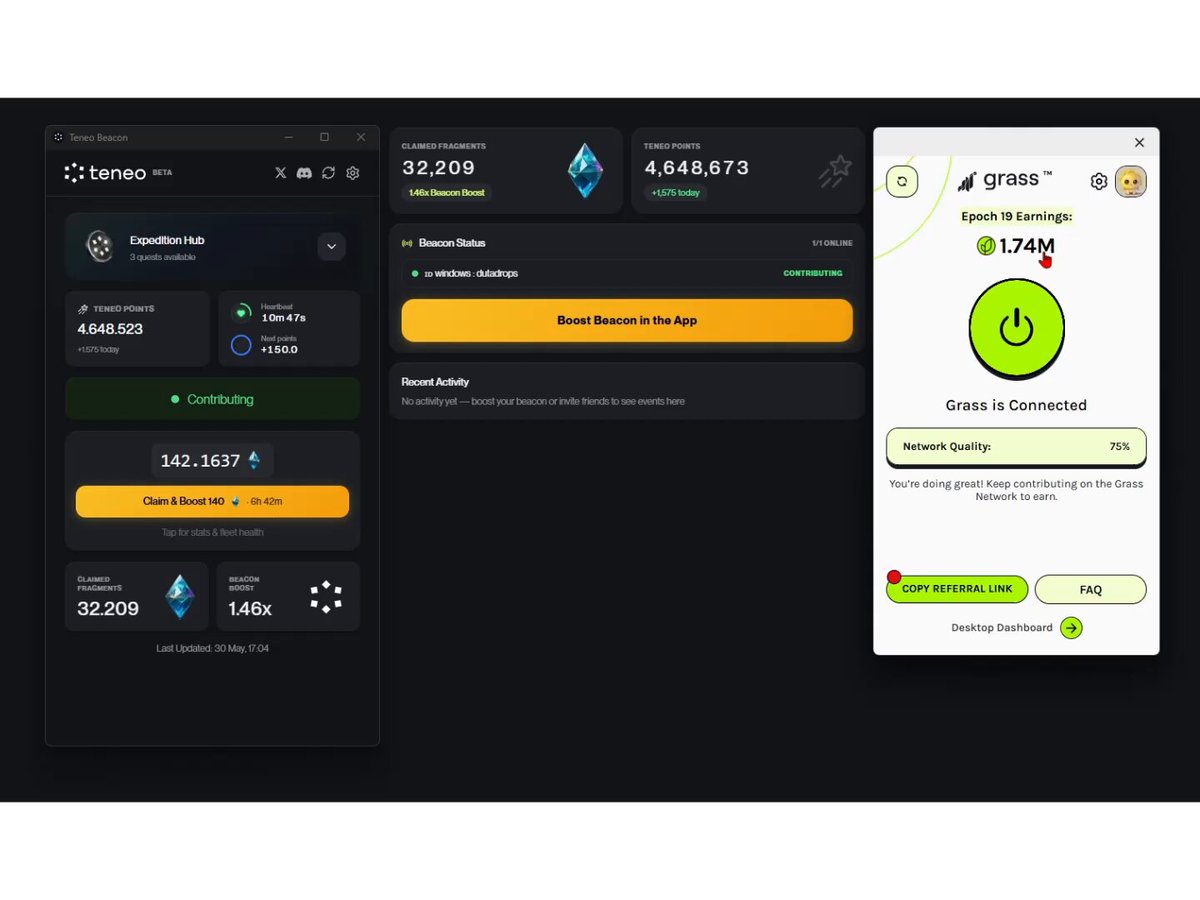This screenshot has height=900, width=1200.
Task: Open the Discord icon in Teneo header
Action: (x=304, y=173)
